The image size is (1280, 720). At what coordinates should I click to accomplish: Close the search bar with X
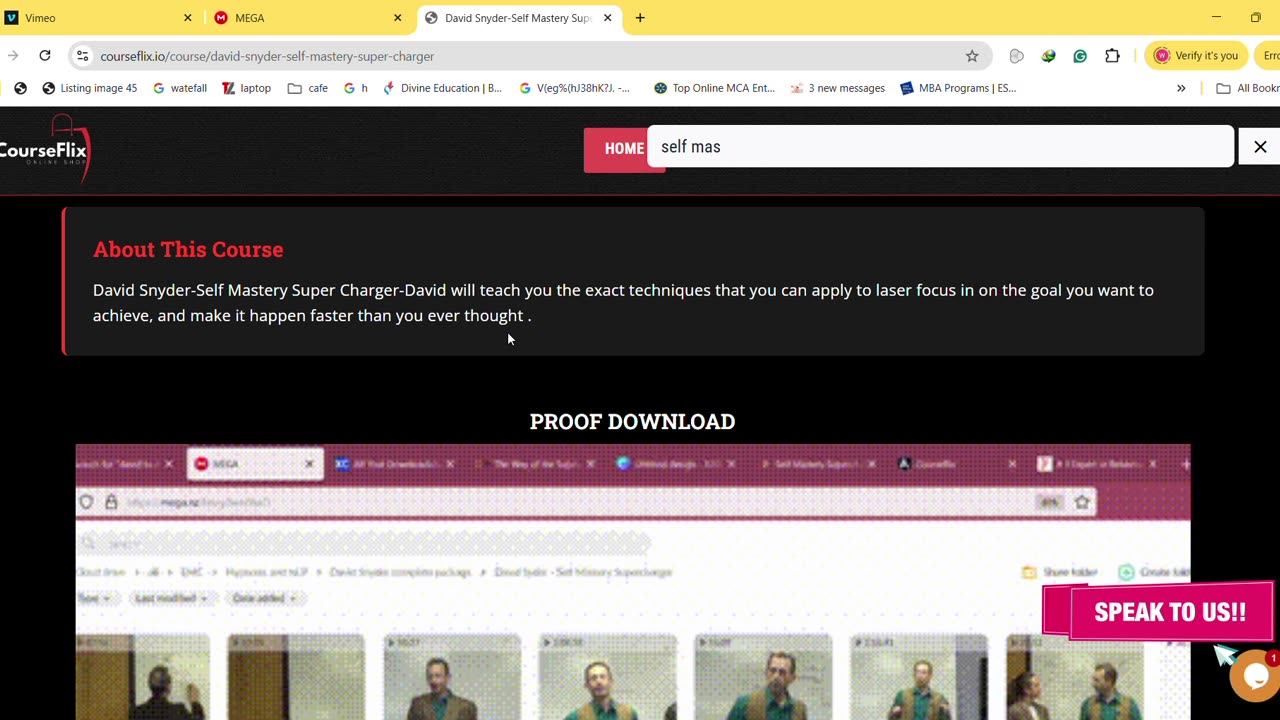coord(1260,147)
